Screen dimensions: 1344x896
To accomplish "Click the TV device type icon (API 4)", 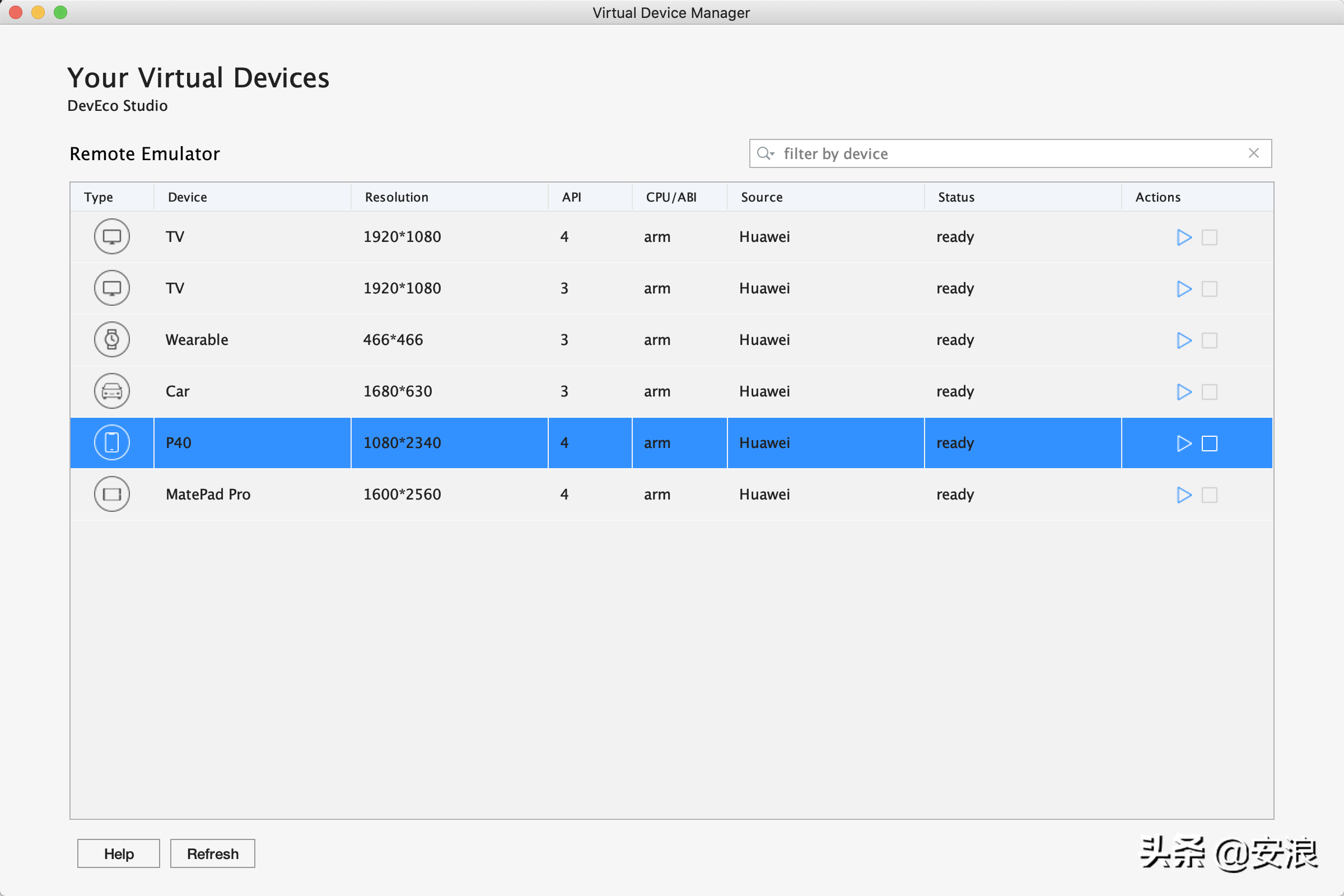I will (x=112, y=237).
